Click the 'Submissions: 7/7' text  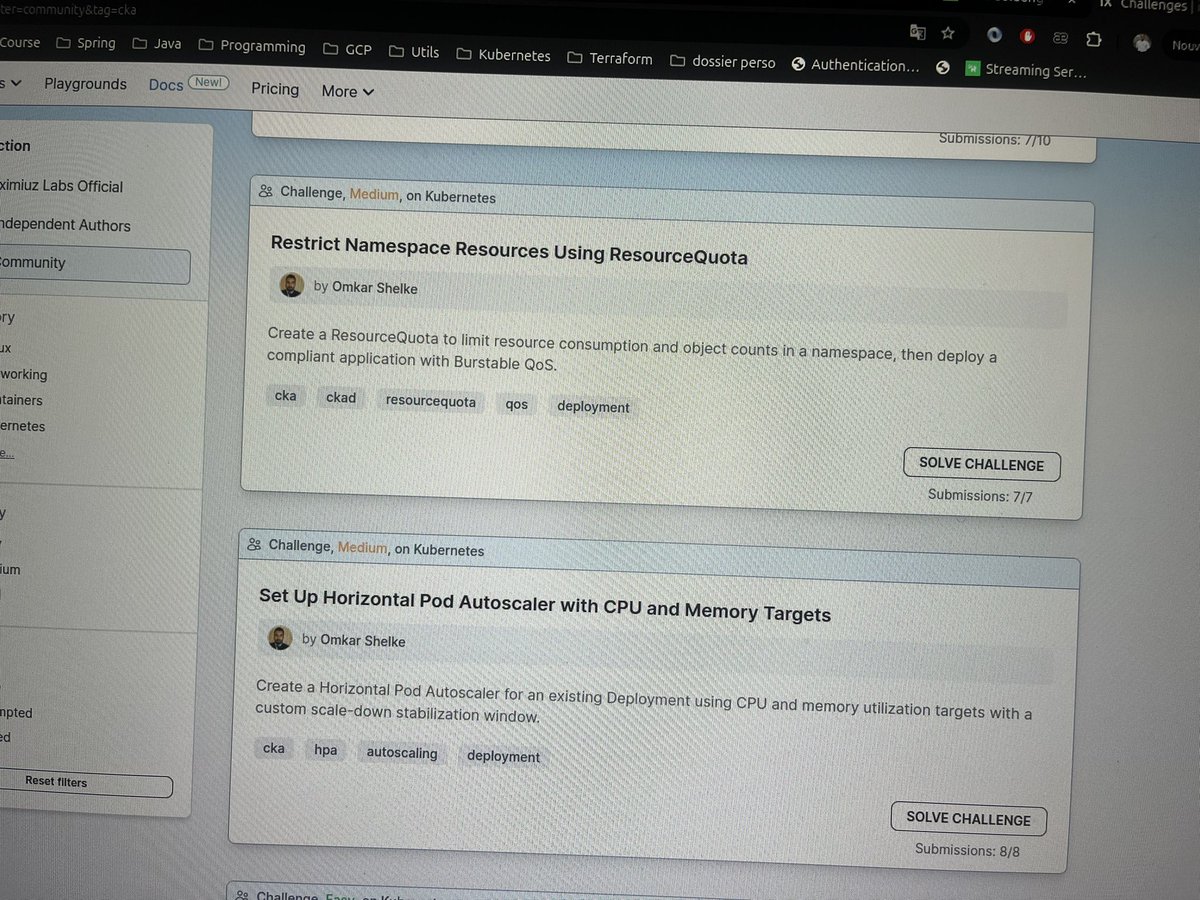pyautogui.click(x=980, y=496)
